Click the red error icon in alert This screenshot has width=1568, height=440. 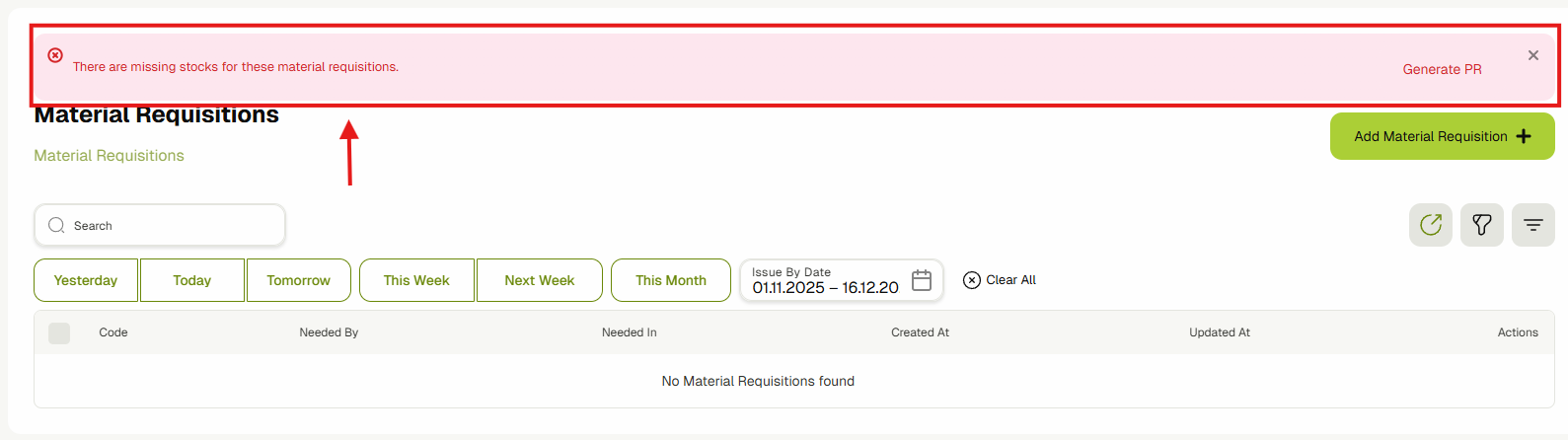(55, 55)
